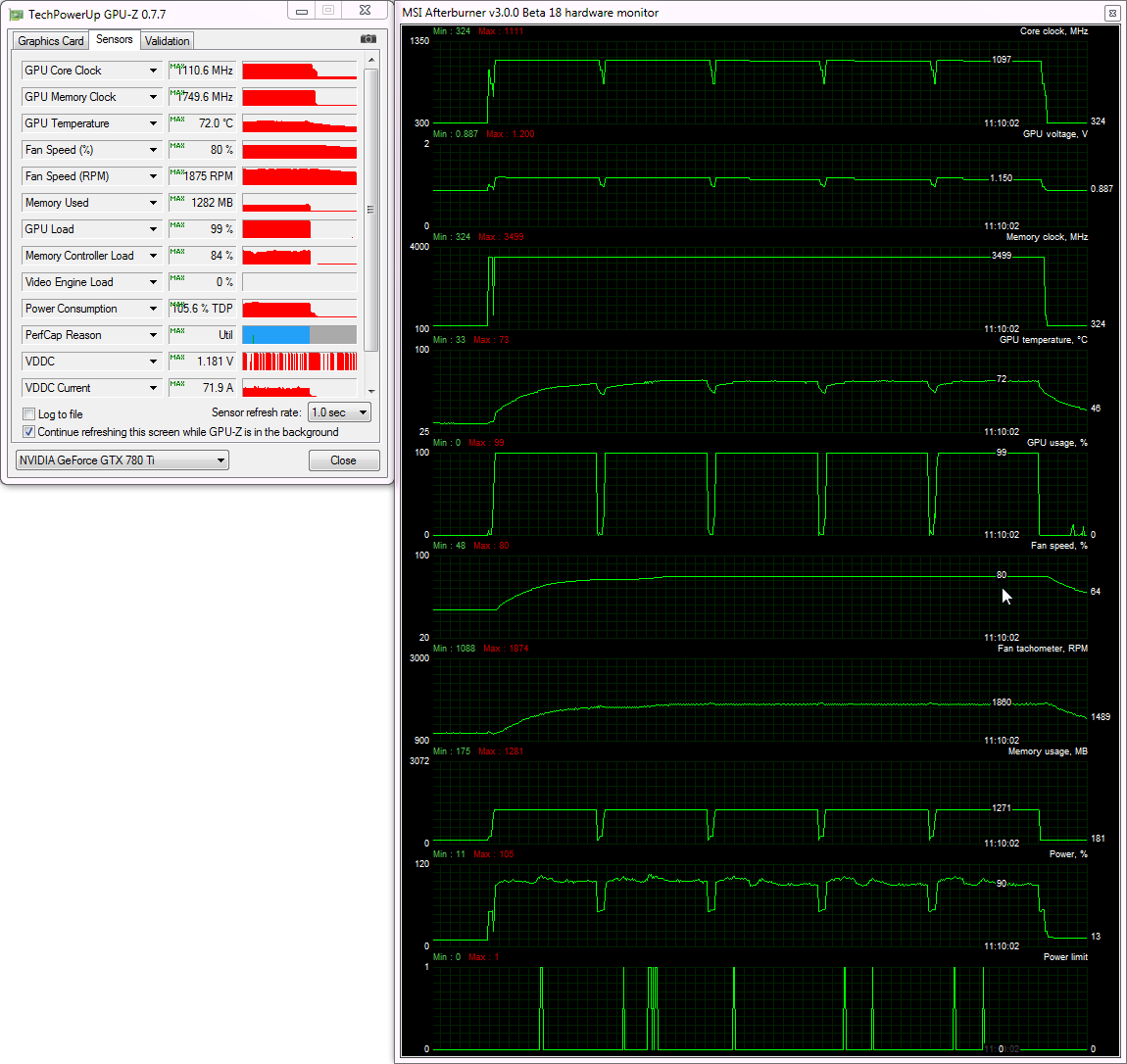Open the Validation tab
The height and width of the screenshot is (1064, 1127).
pos(167,41)
